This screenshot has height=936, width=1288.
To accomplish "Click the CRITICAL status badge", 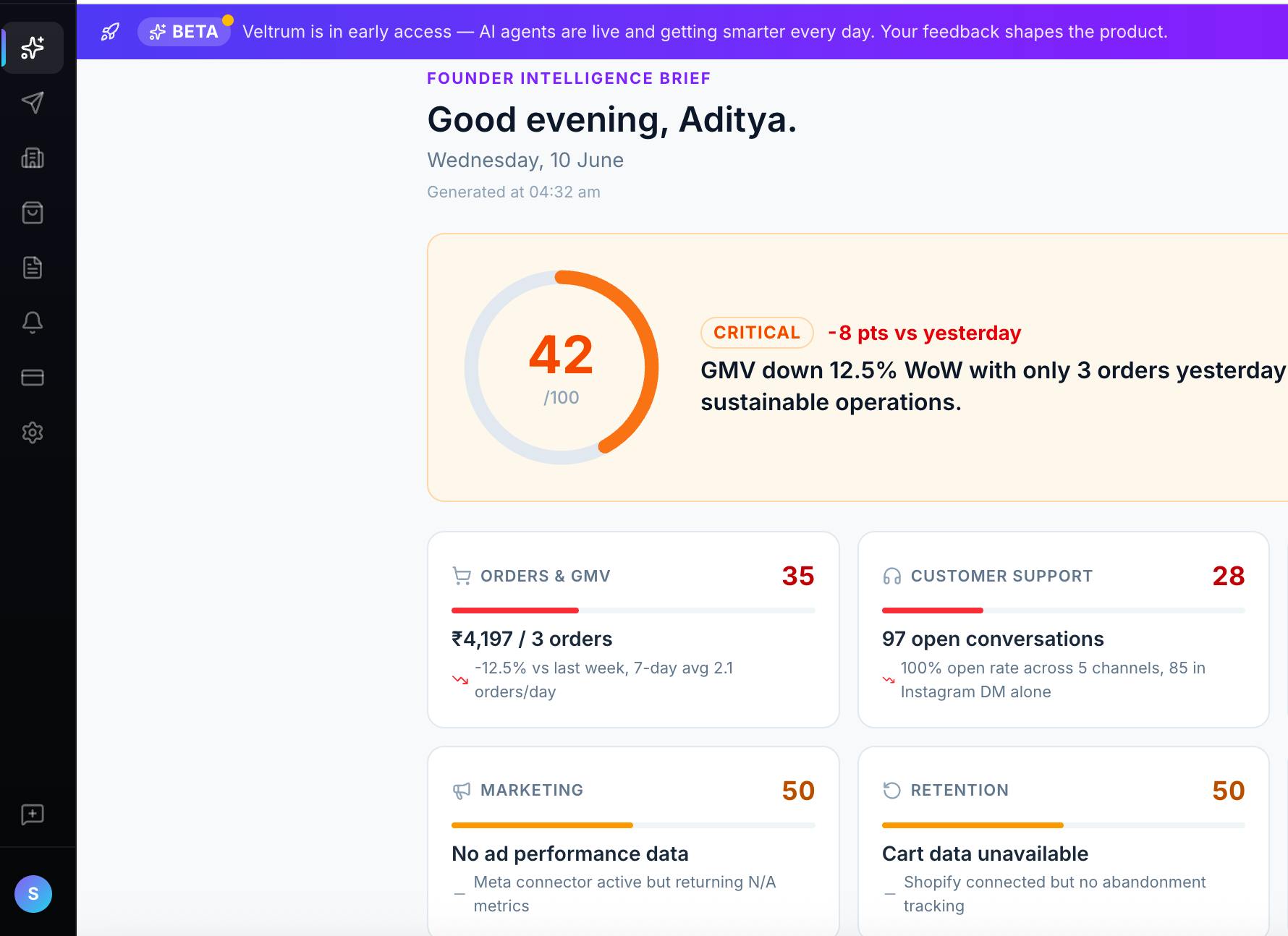I will (x=757, y=333).
